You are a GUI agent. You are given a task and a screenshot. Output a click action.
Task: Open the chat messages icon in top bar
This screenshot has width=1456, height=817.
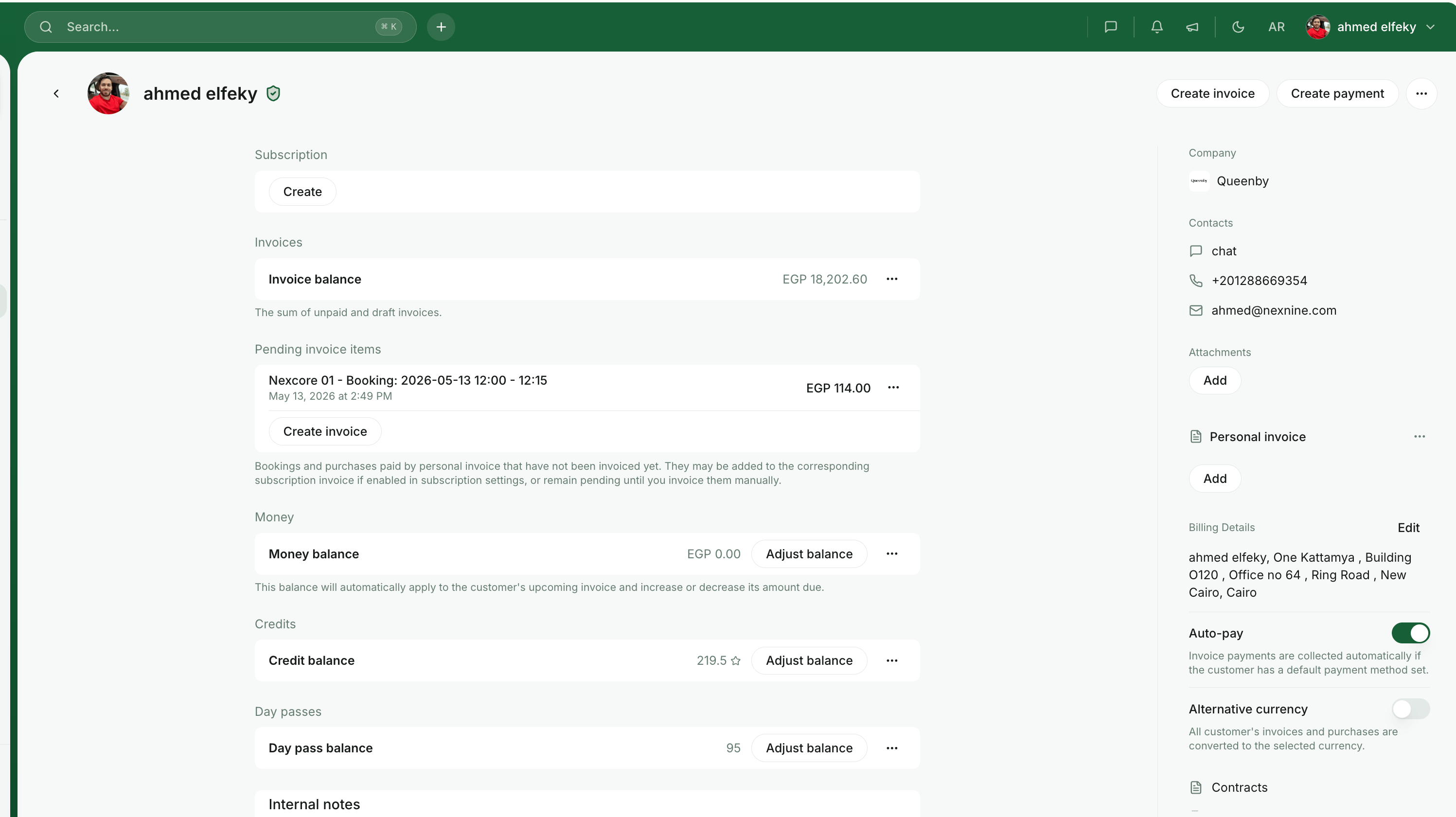click(x=1111, y=27)
